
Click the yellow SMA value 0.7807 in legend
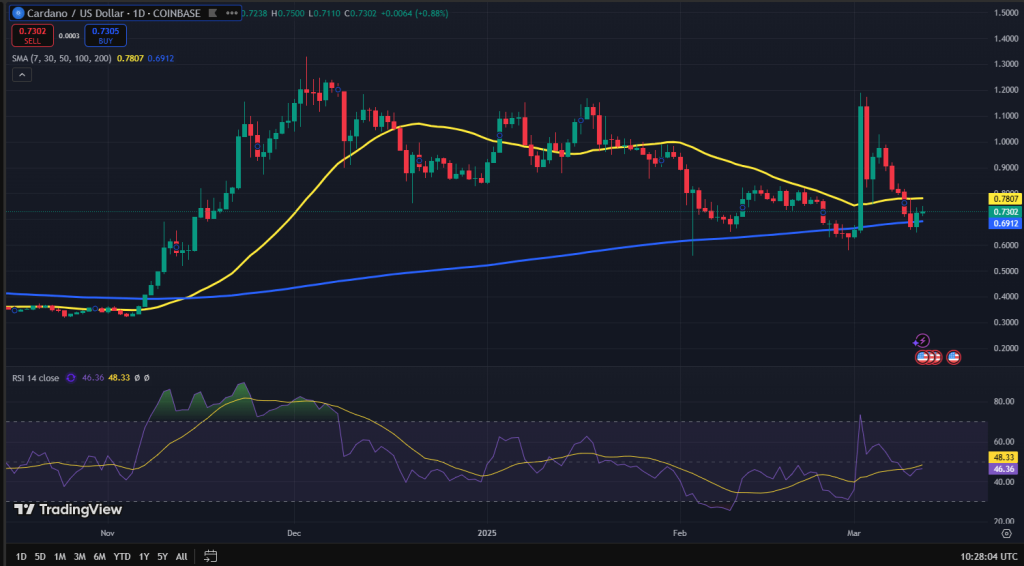coord(130,59)
